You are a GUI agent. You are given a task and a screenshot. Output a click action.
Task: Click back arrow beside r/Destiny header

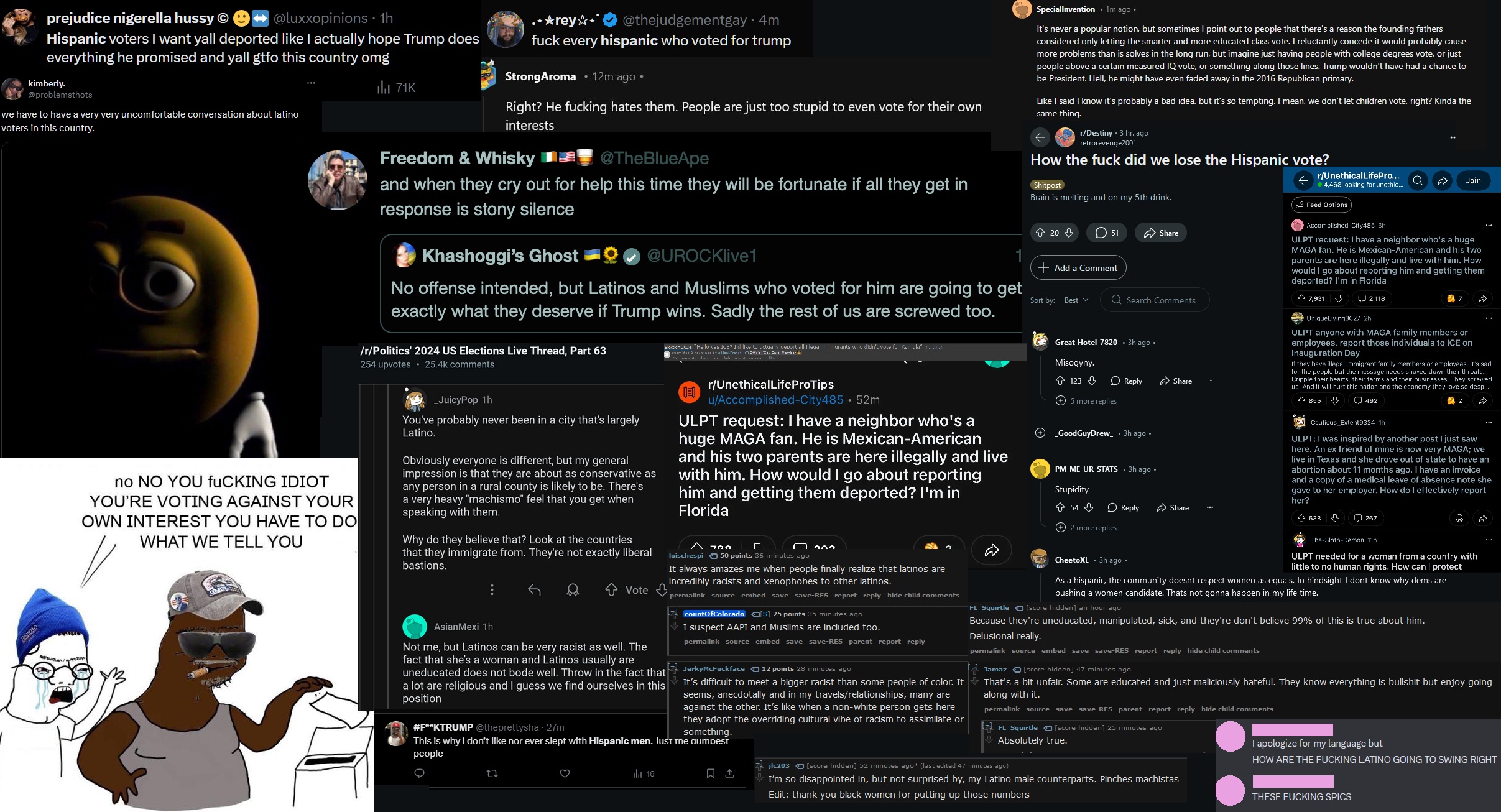[1040, 137]
